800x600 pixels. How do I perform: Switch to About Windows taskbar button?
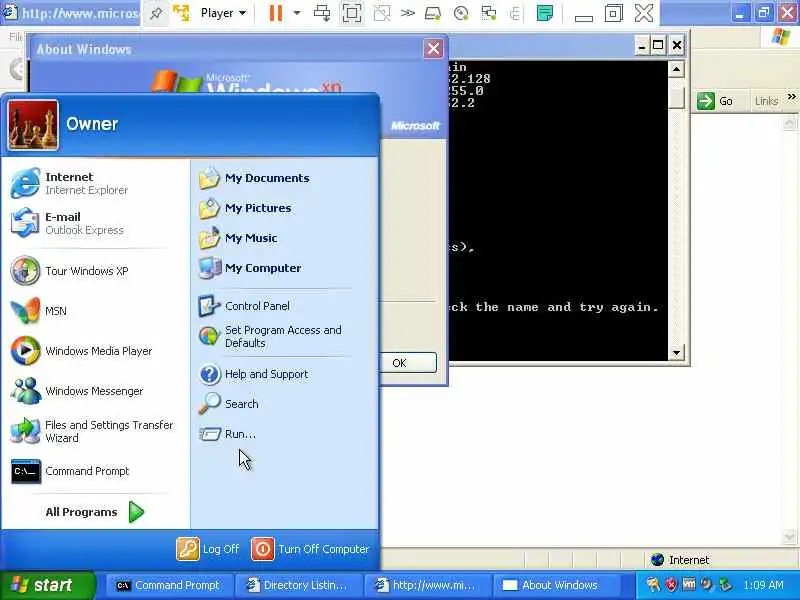click(x=556, y=585)
